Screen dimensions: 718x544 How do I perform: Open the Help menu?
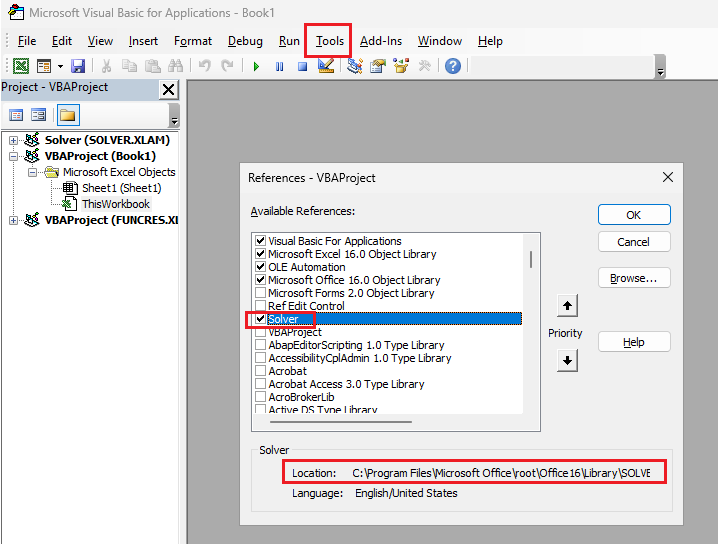click(x=490, y=41)
